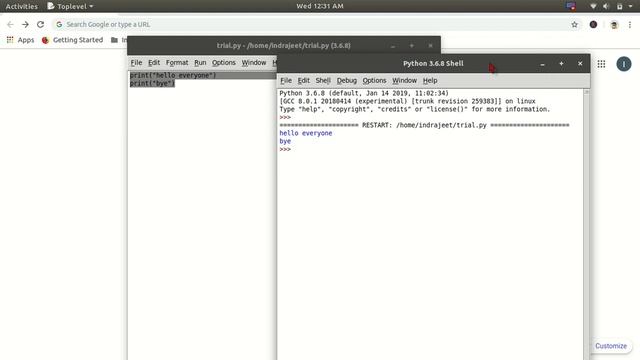Screen dimensions: 640x360
Task: Open Debug menu in Python Shell
Action: [x=347, y=80]
